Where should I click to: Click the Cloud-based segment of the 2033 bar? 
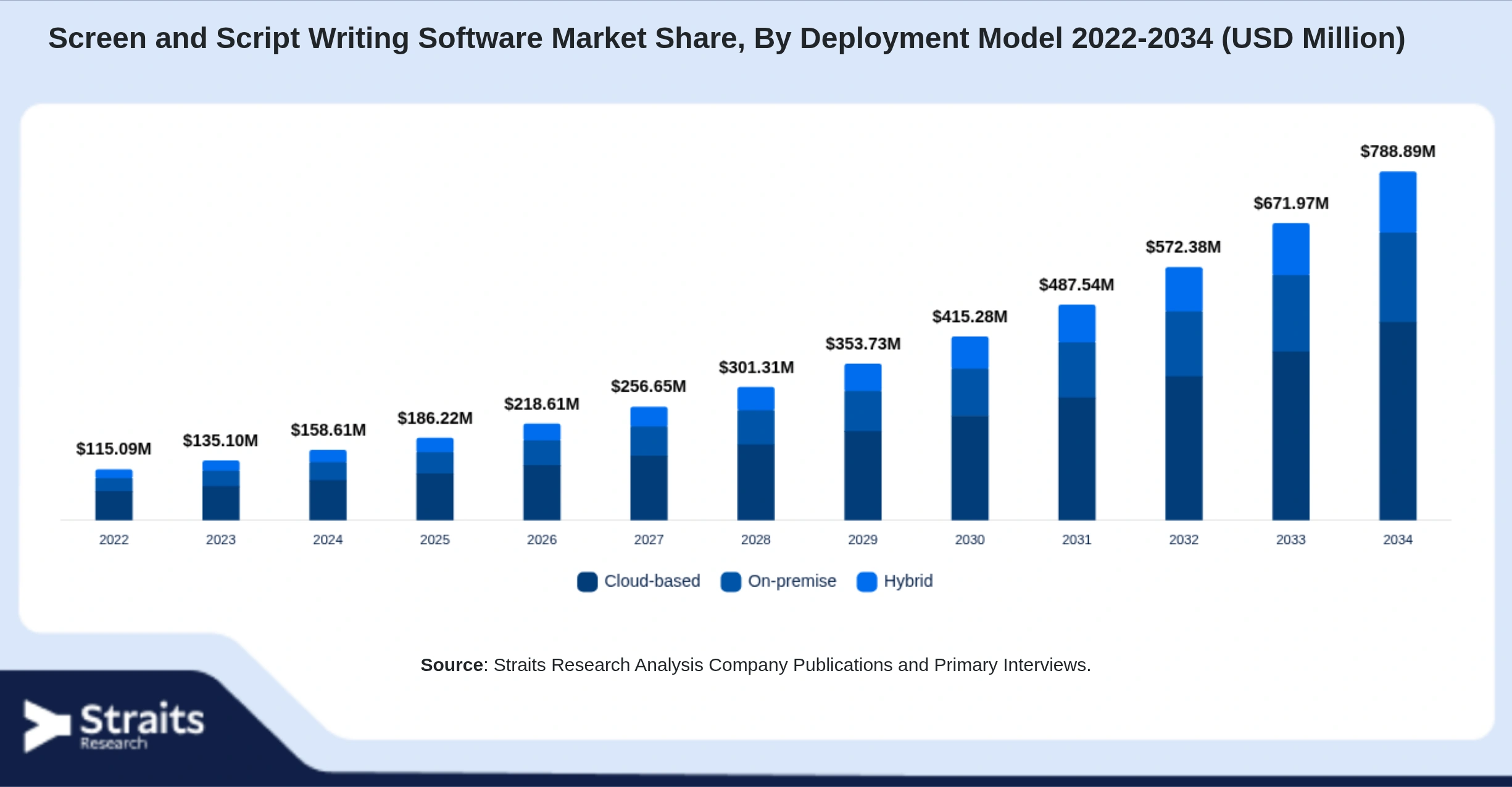click(1290, 436)
